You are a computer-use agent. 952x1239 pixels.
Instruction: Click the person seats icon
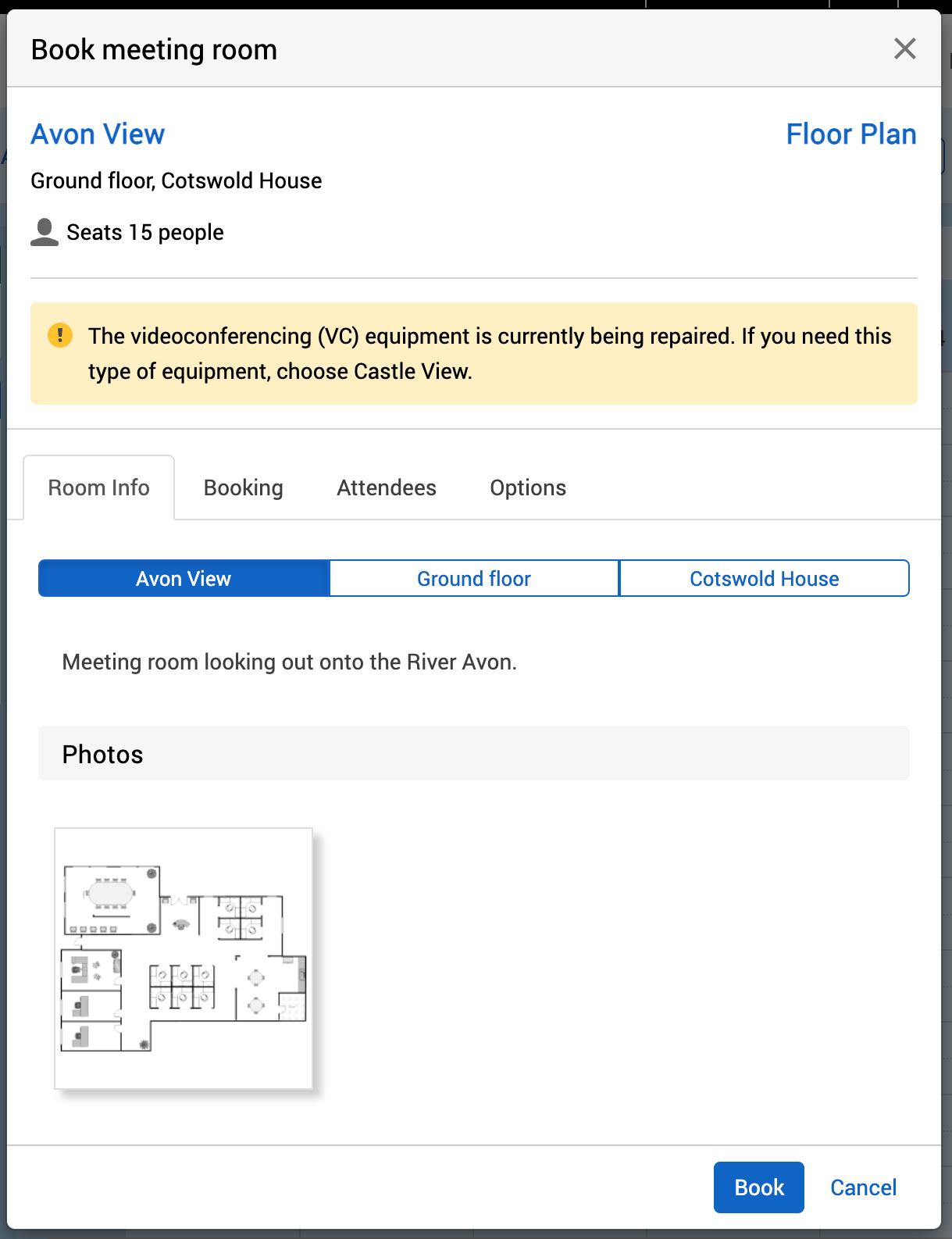[x=45, y=232]
